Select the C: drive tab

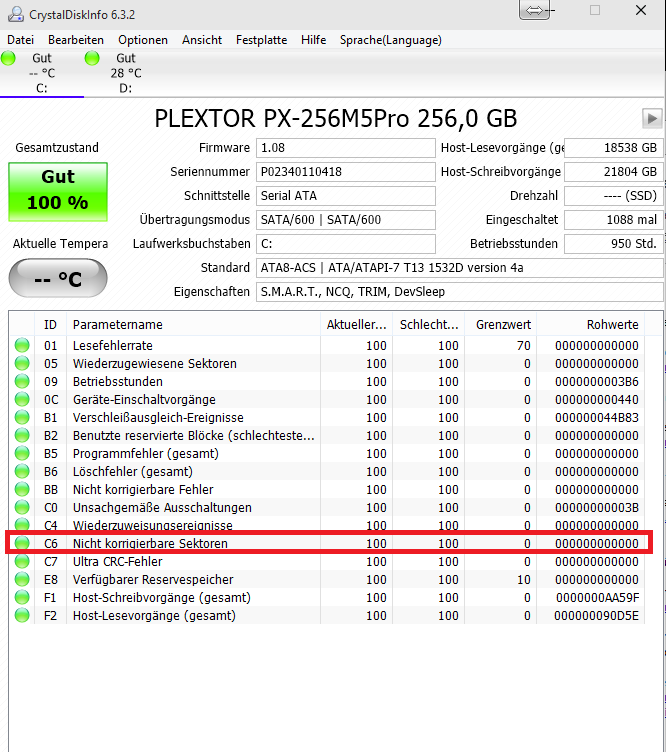[x=42, y=73]
